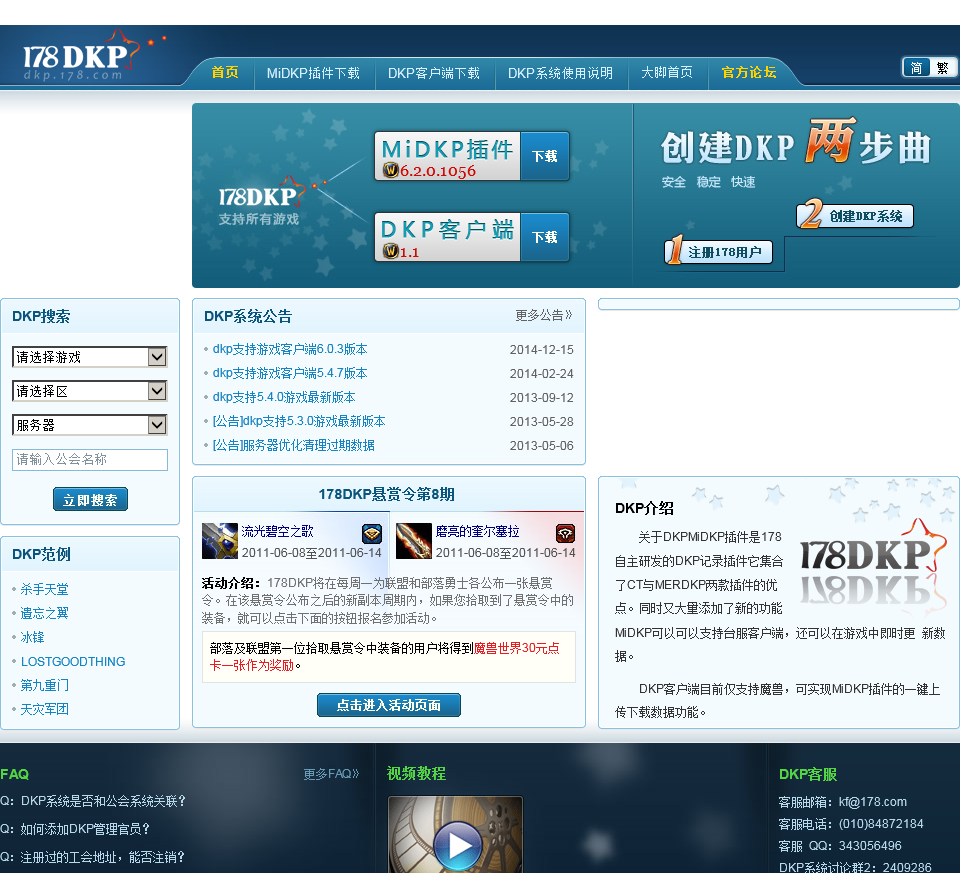Click date text 2013-05-06

541,446
